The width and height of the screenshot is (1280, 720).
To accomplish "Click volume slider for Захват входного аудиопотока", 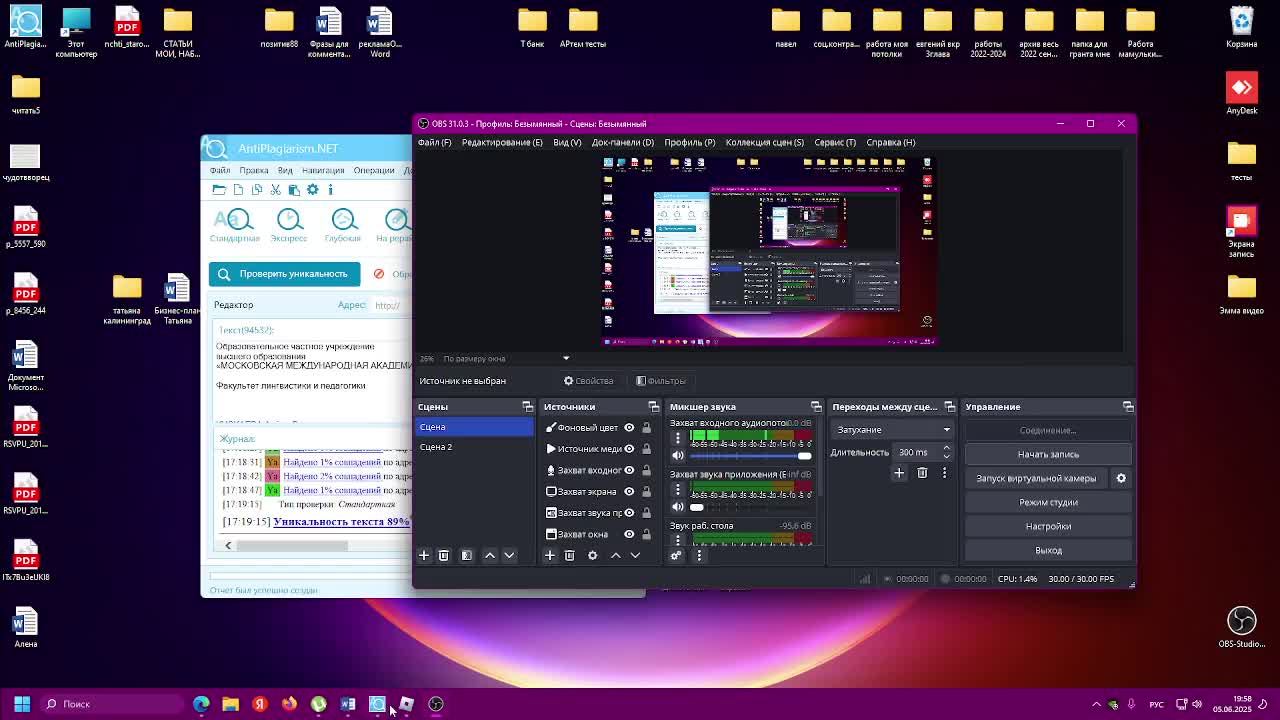I will 752,455.
